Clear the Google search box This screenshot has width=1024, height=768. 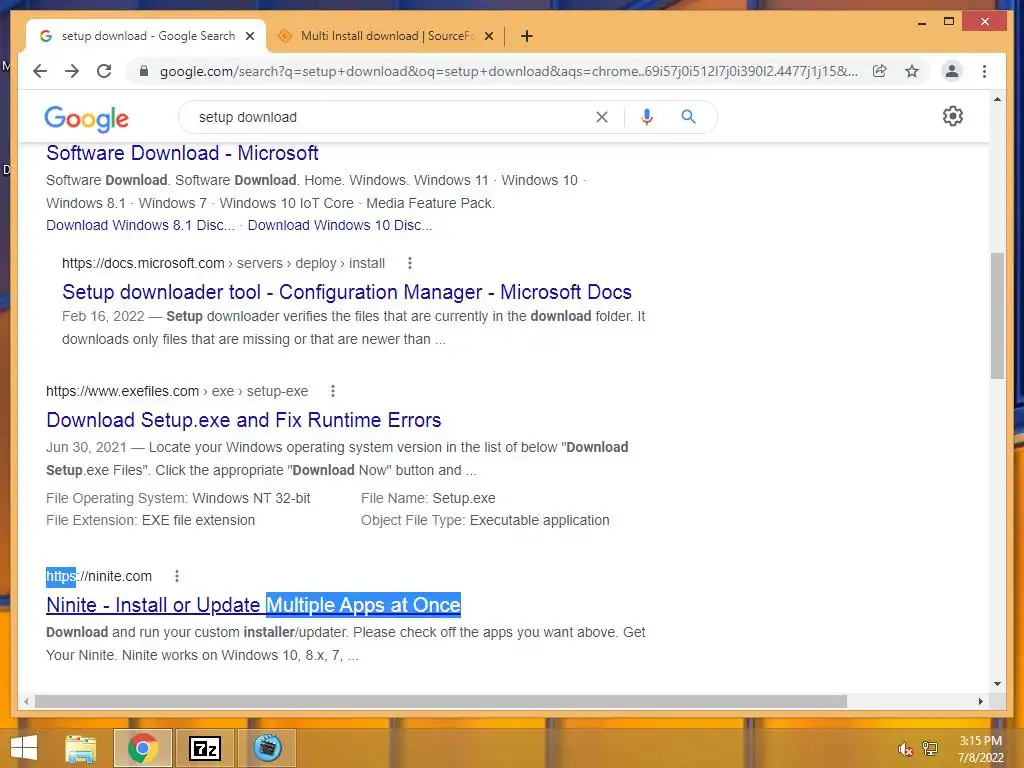(601, 117)
